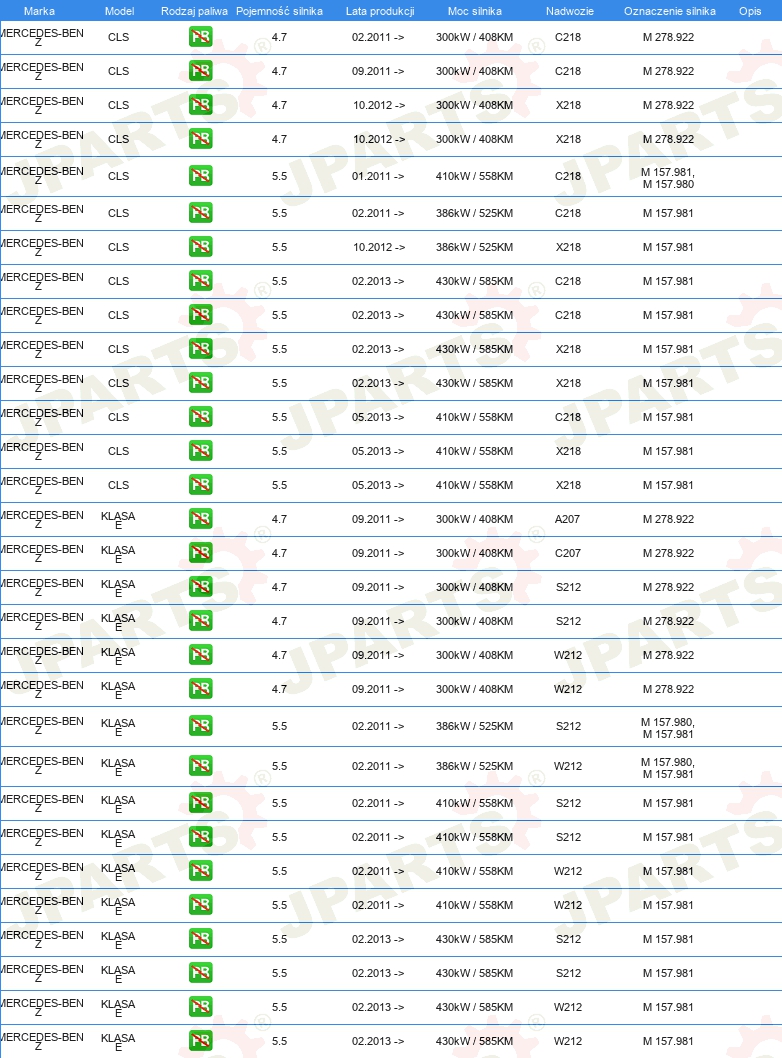Click the Model column header
This screenshot has height=1058, width=782.
[x=119, y=11]
